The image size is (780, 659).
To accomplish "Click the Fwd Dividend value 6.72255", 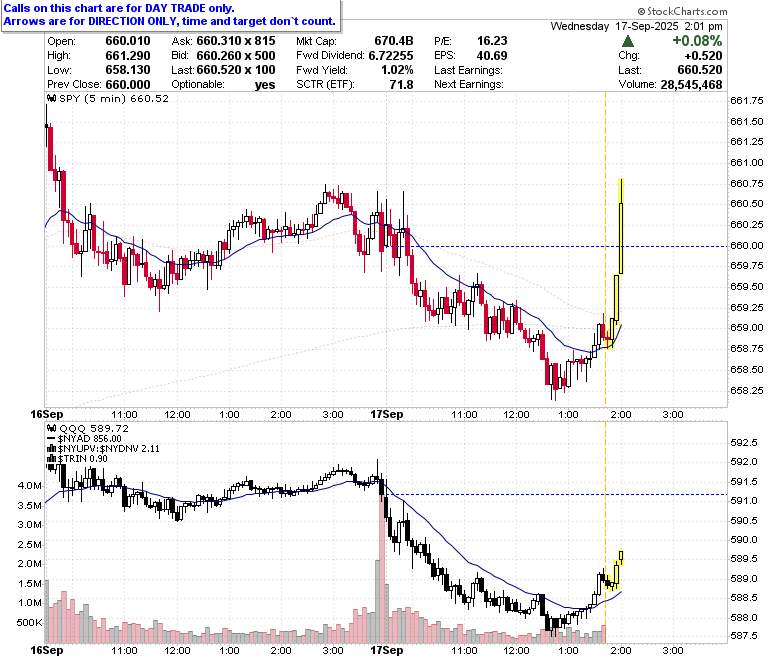I will pyautogui.click(x=391, y=56).
